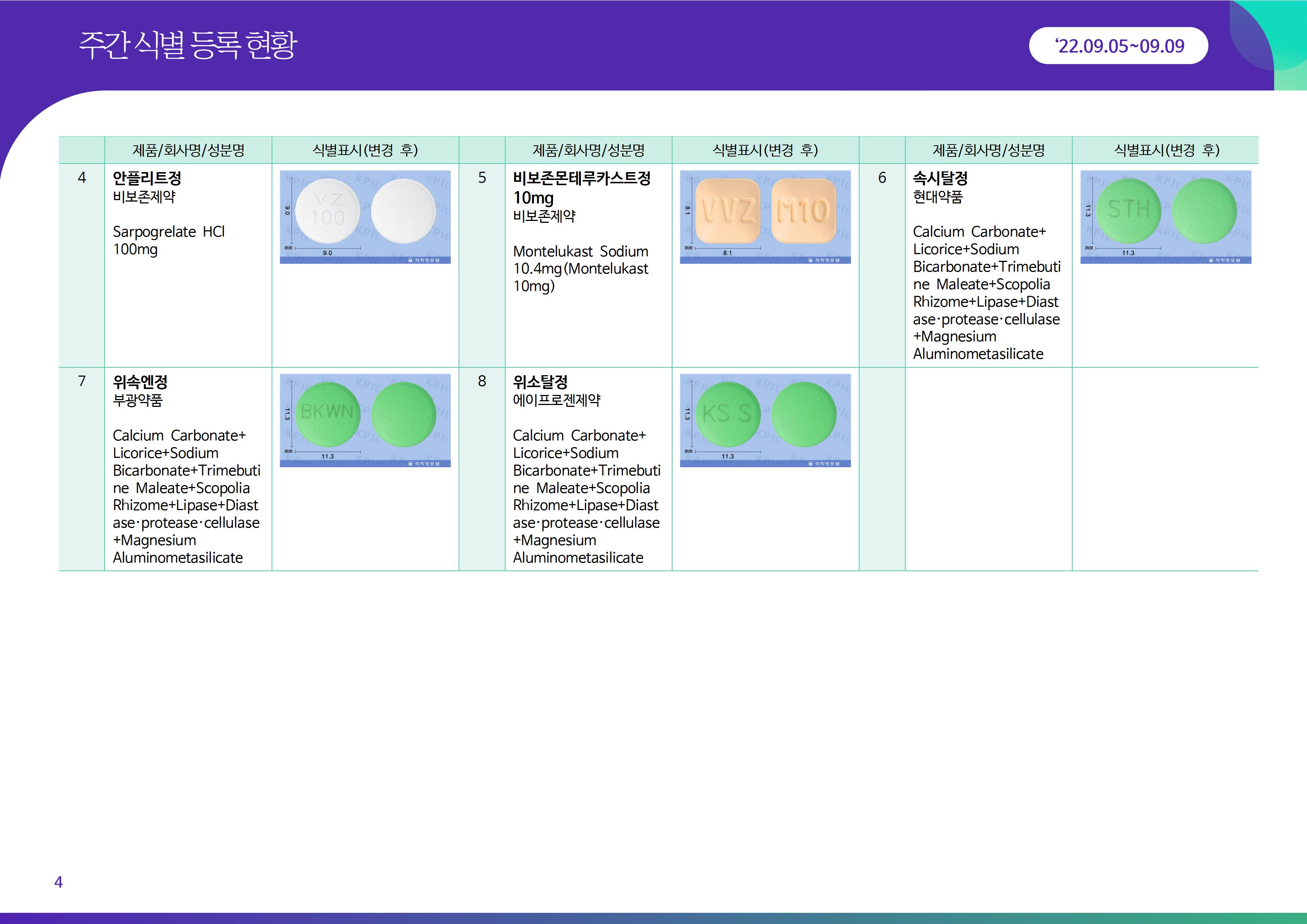Click product name 위속엔정
The image size is (1307, 924).
click(140, 382)
